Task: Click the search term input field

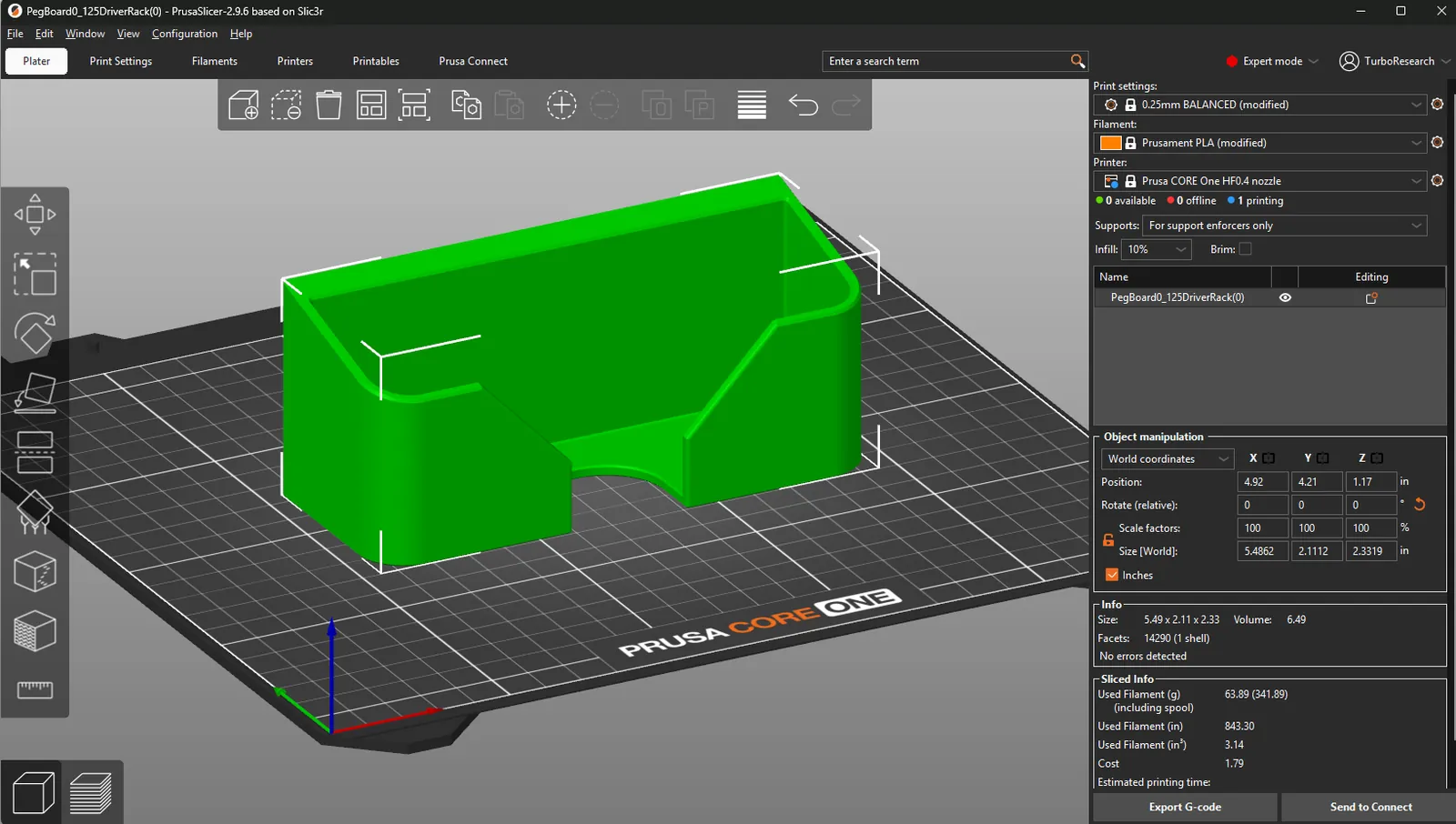Action: click(x=946, y=61)
